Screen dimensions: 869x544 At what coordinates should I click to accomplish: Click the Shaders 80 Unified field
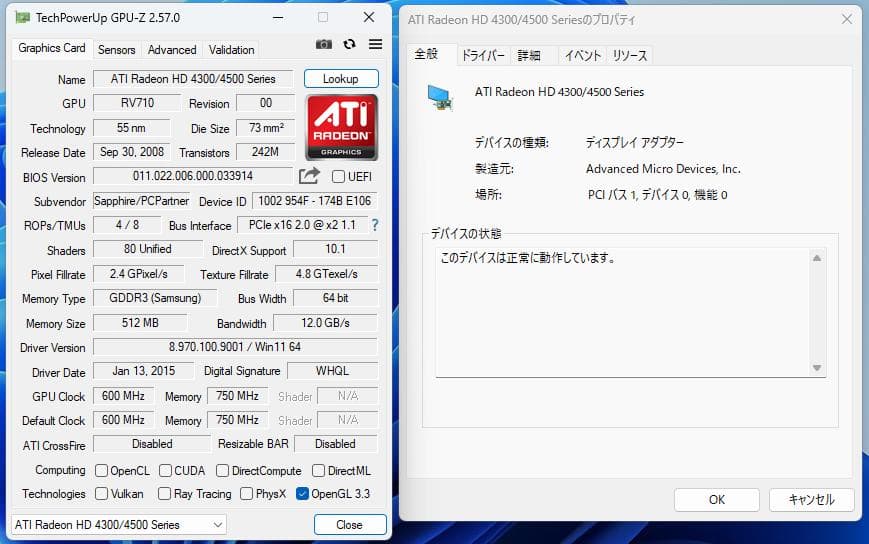(x=147, y=249)
